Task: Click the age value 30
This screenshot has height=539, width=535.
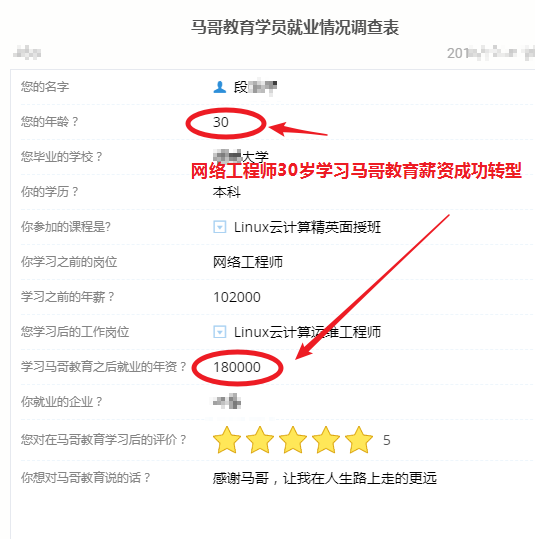Action: (x=221, y=122)
